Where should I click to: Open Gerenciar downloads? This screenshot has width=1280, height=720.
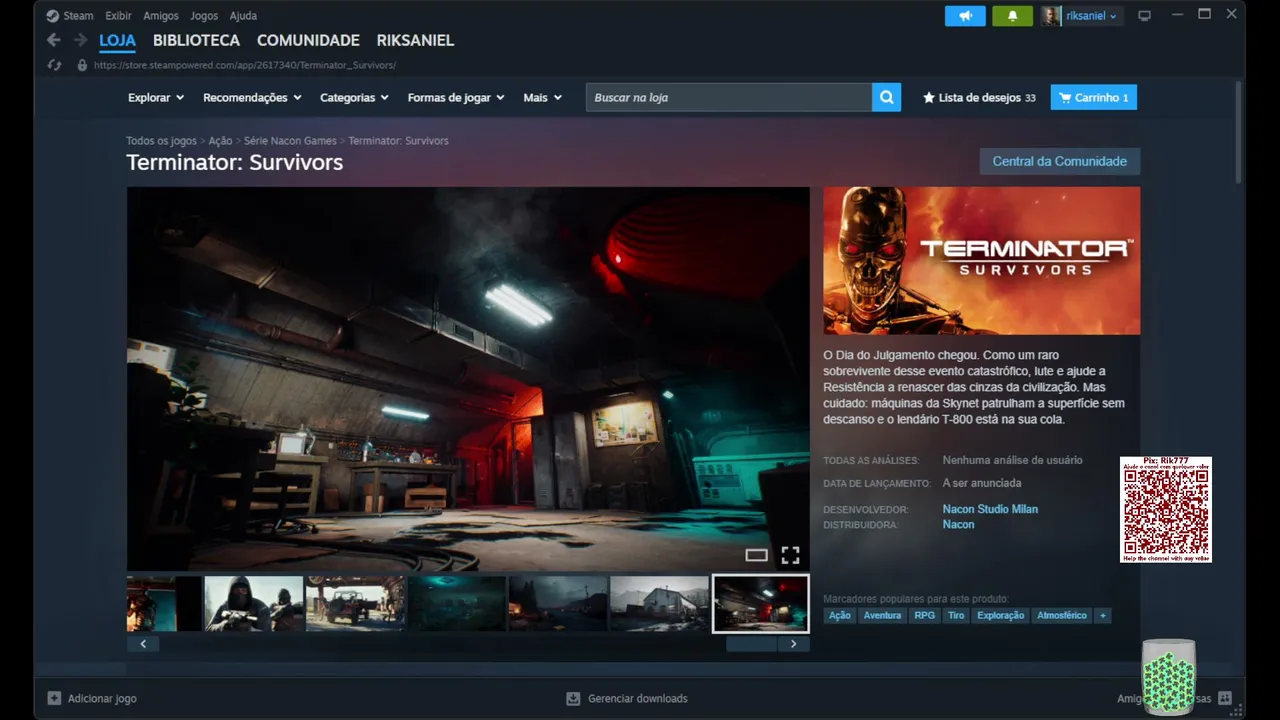(x=627, y=698)
